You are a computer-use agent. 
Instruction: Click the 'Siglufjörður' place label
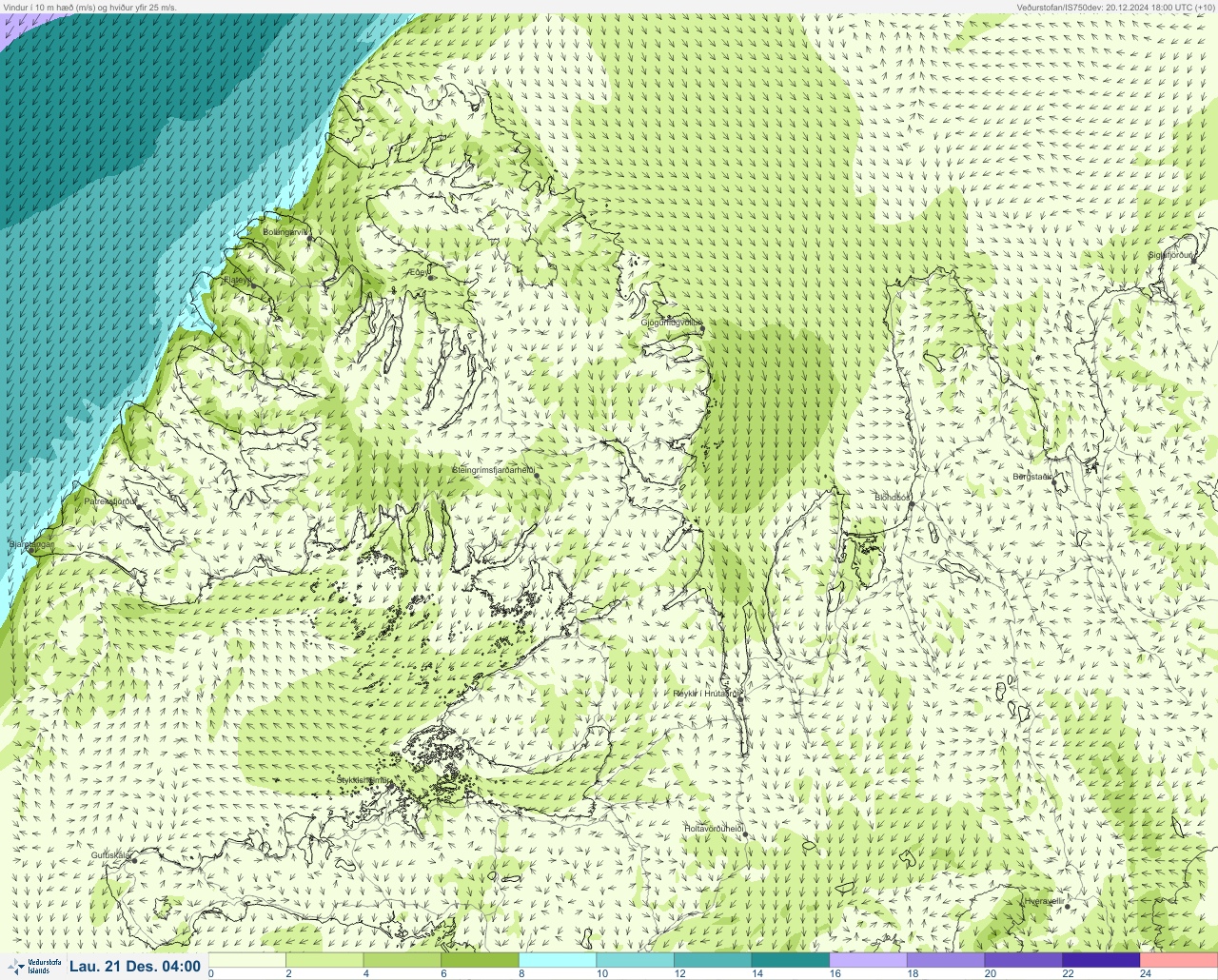click(x=1171, y=255)
